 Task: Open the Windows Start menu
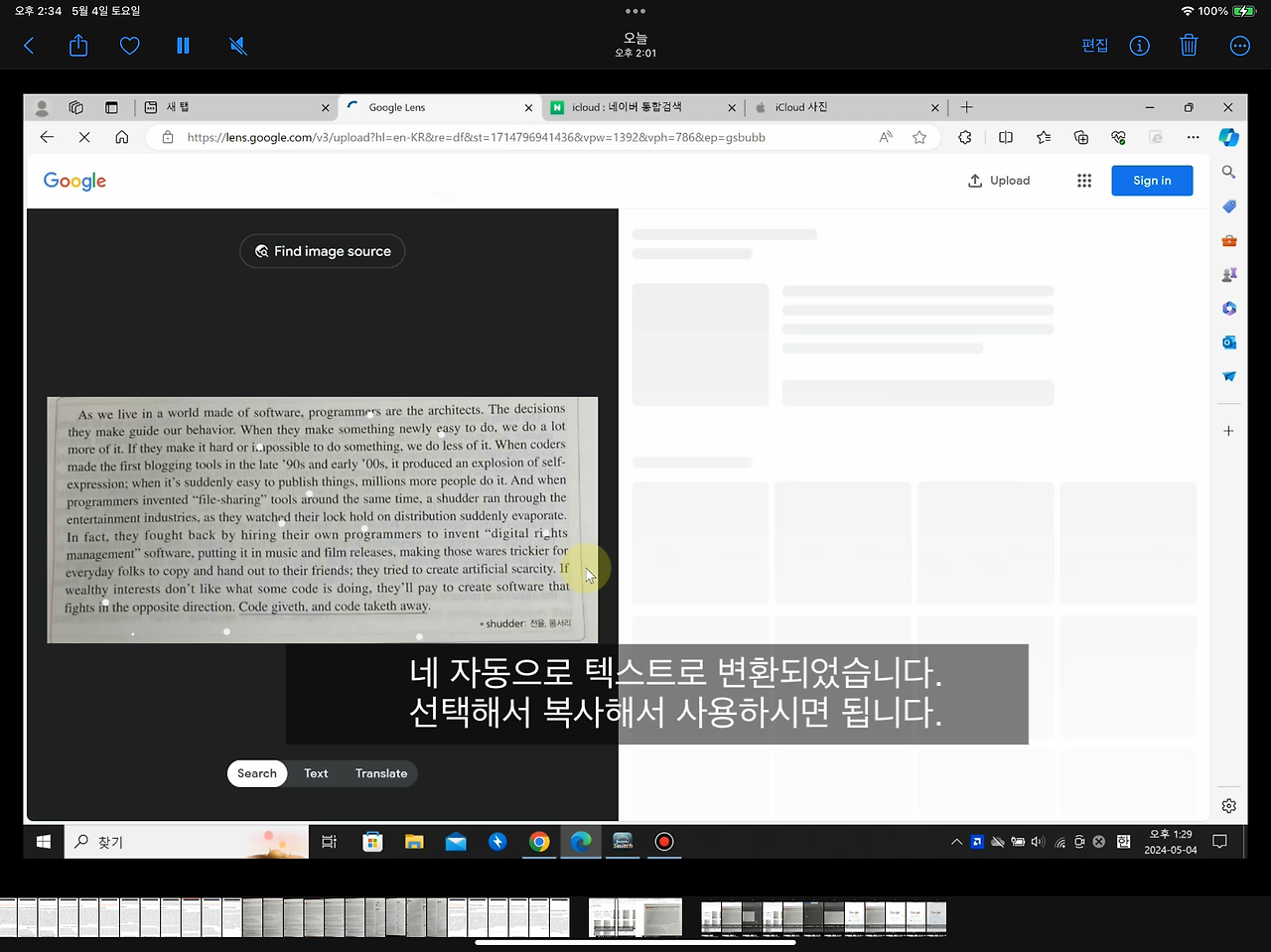point(44,842)
